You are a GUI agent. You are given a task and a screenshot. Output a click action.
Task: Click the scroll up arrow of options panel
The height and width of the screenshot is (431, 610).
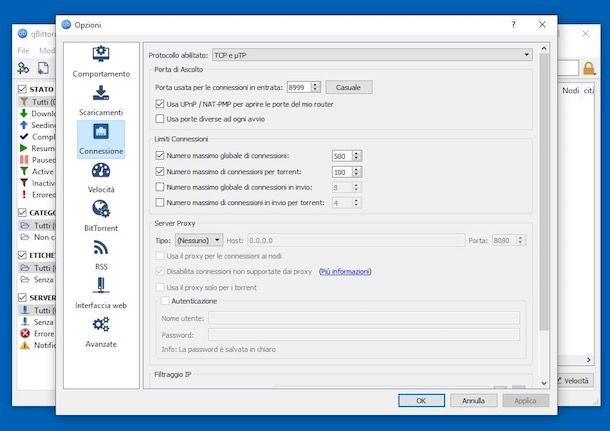point(544,49)
